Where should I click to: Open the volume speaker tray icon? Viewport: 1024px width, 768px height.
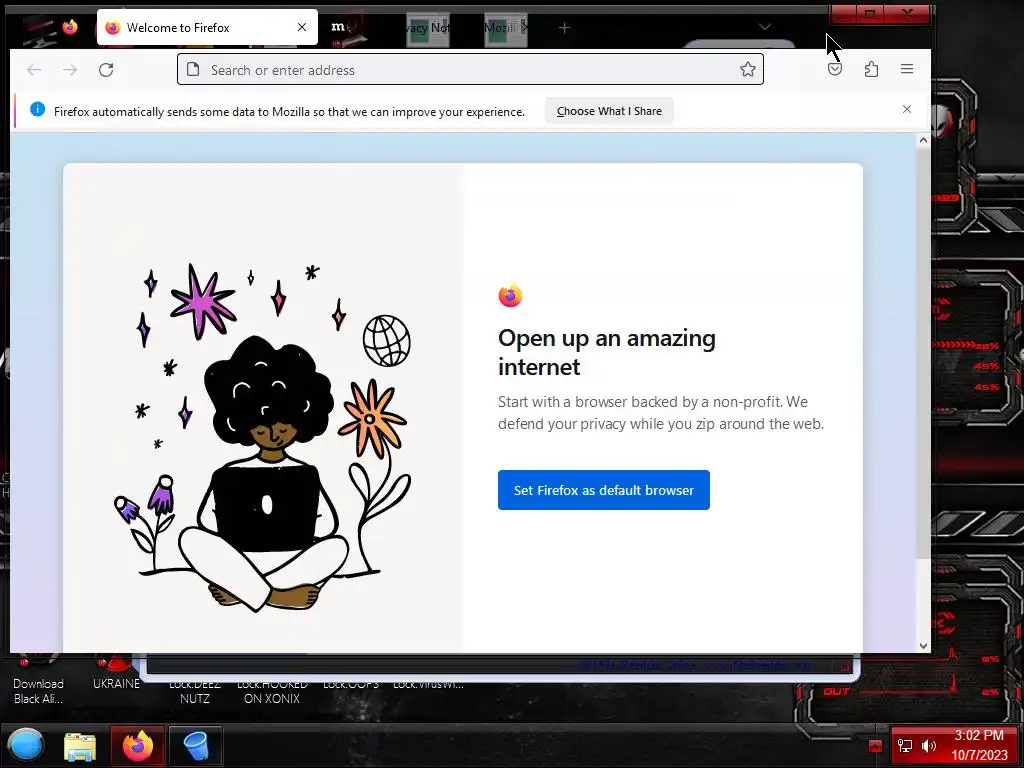point(929,746)
